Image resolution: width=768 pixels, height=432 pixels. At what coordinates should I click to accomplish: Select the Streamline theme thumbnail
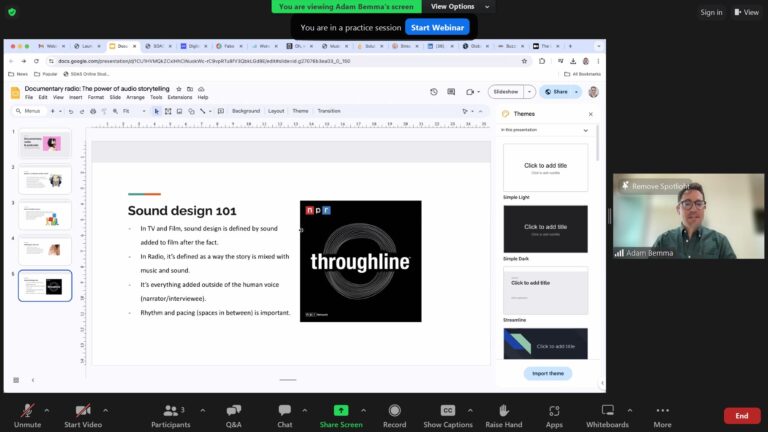coord(546,291)
